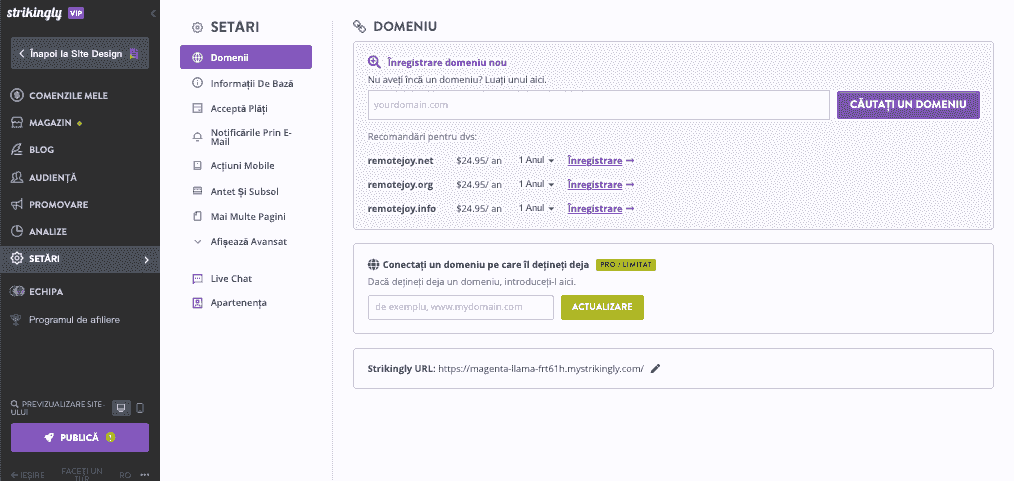This screenshot has width=1014, height=481.
Task: Open Mai Multe Pagini settings
Action: (248, 217)
